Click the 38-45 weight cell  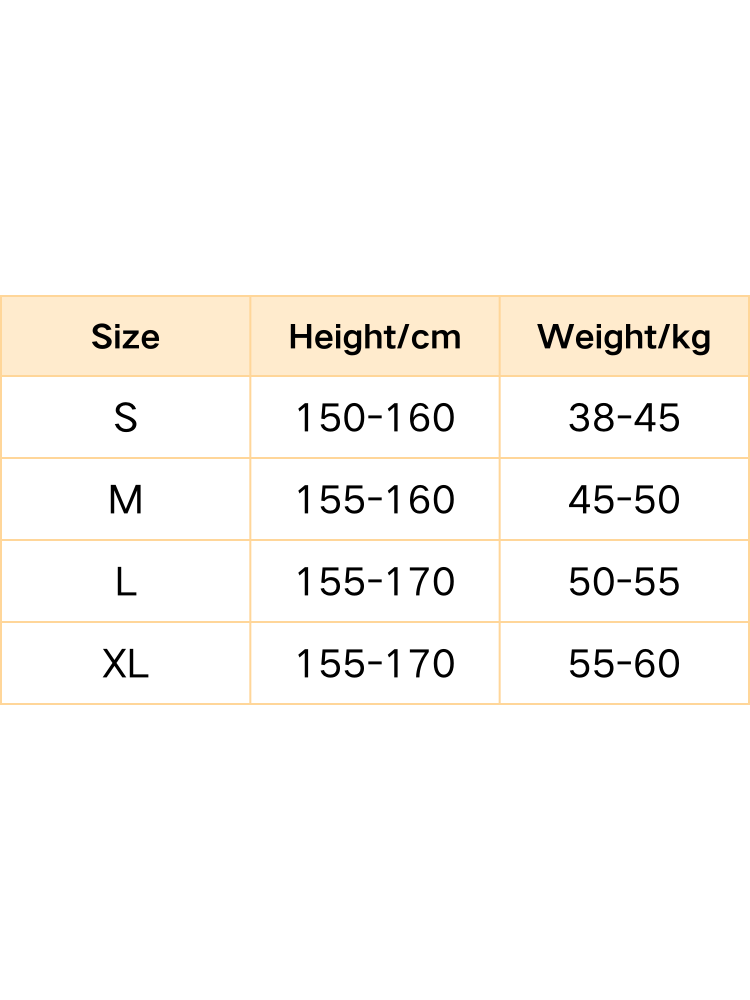pyautogui.click(x=624, y=418)
